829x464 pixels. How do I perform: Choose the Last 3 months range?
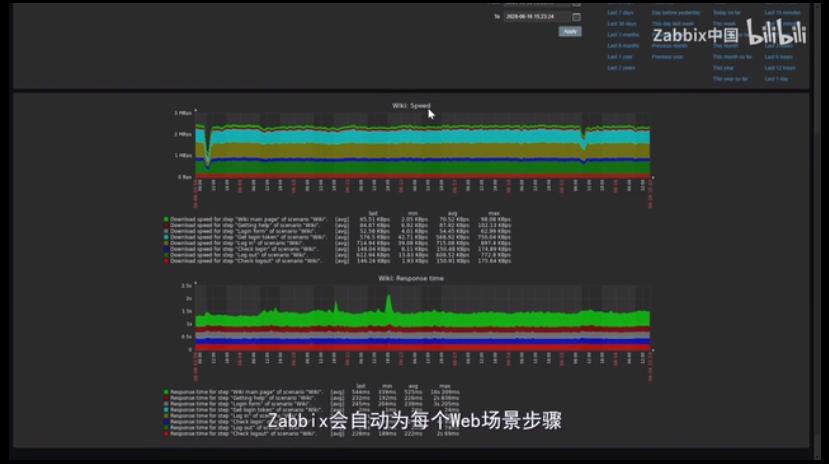tap(623, 35)
